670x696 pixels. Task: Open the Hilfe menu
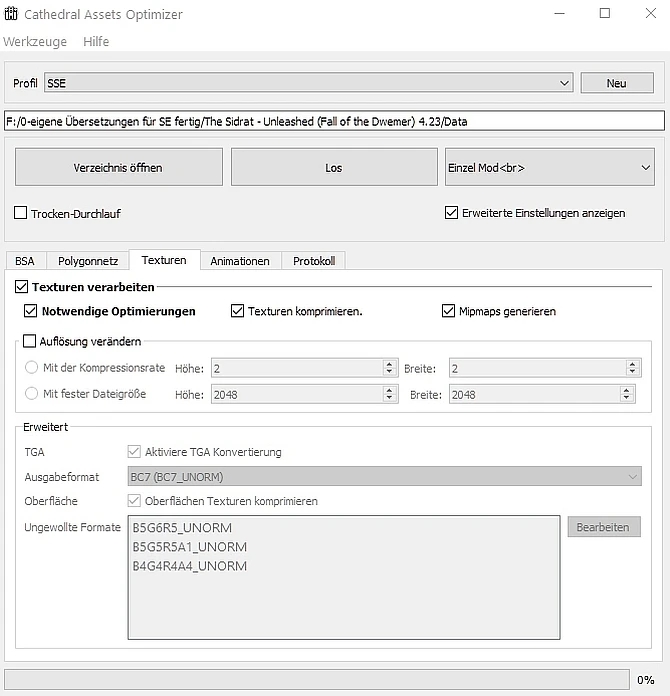[96, 42]
